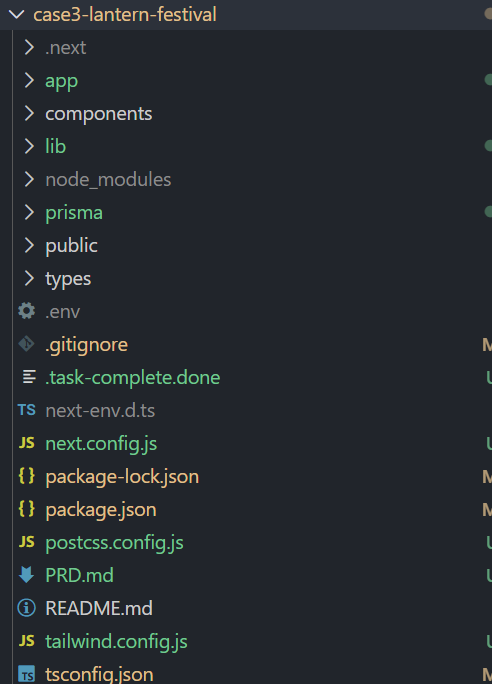Expand the app folder chevron

pos(29,80)
